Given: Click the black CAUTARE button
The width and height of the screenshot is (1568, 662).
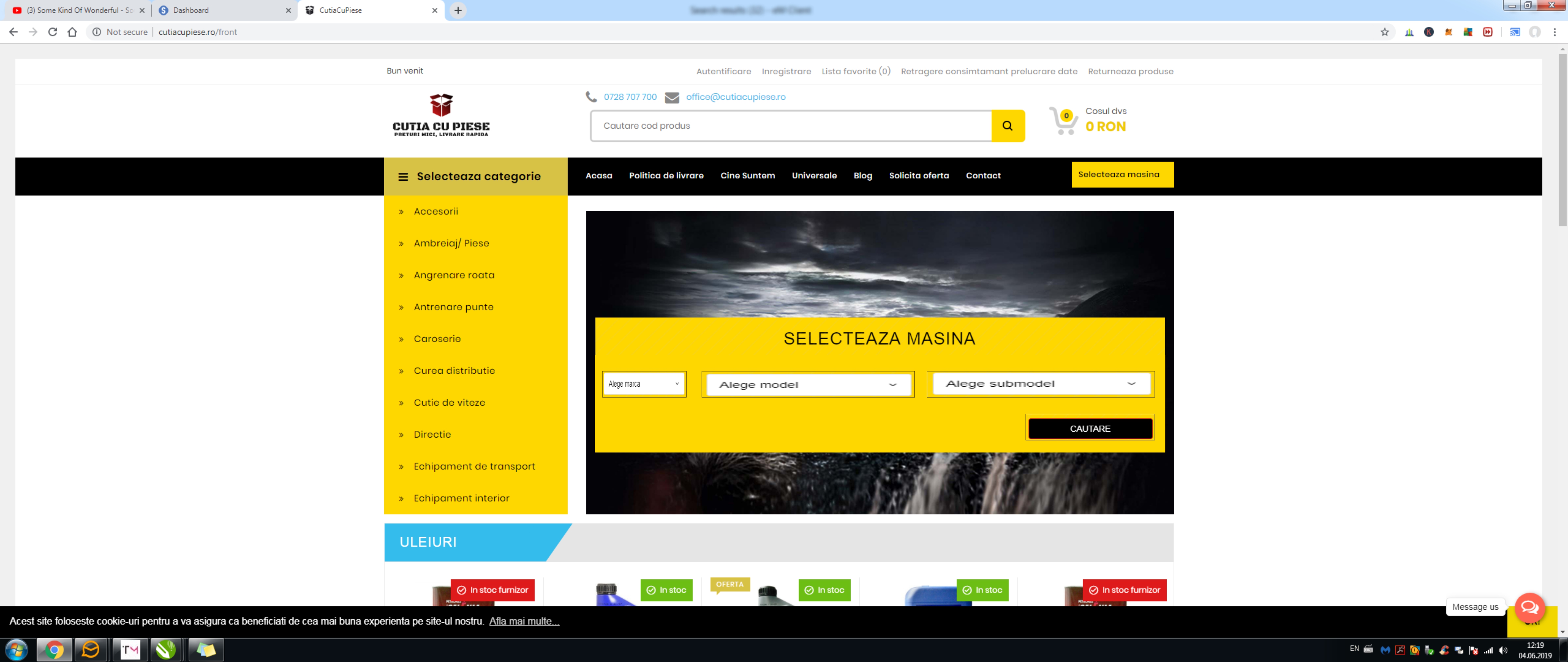Looking at the screenshot, I should (x=1090, y=429).
